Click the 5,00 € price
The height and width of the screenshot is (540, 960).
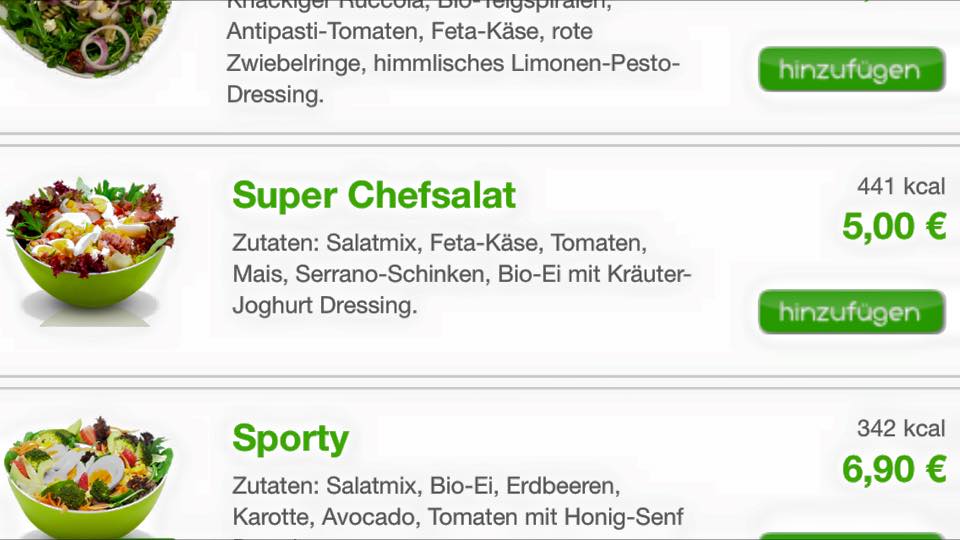coord(894,227)
